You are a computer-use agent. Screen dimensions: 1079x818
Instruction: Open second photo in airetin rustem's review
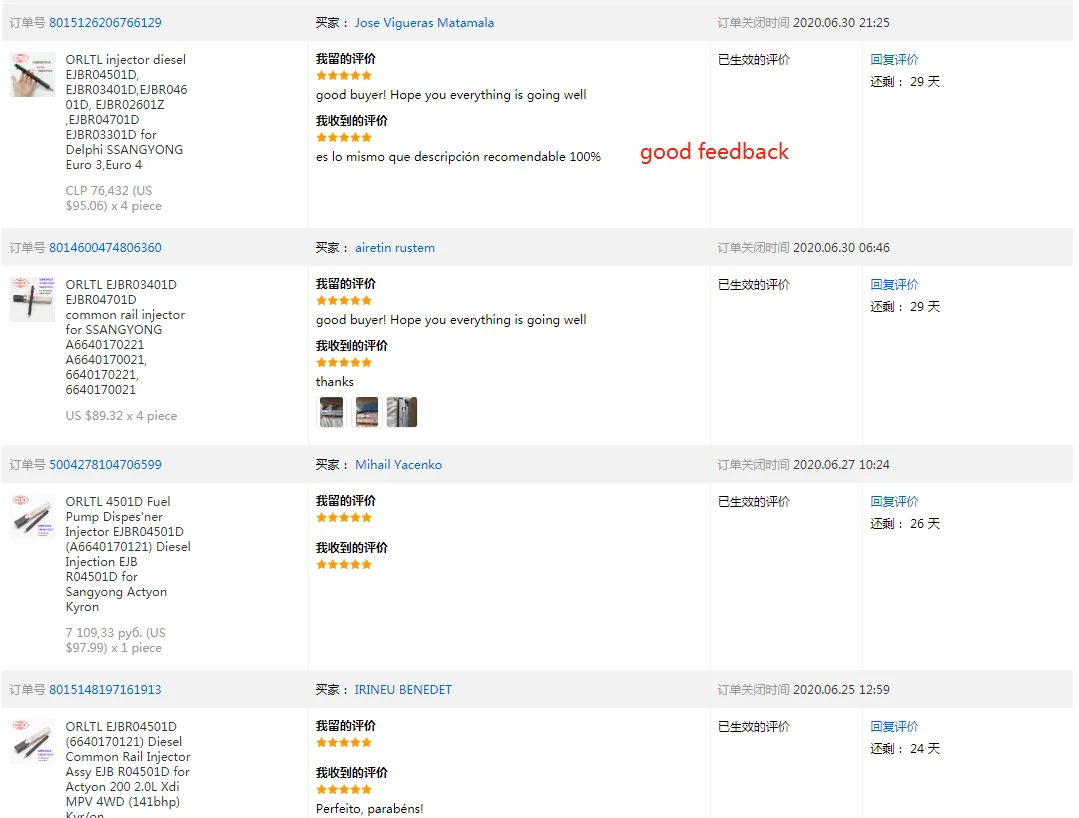tap(367, 412)
